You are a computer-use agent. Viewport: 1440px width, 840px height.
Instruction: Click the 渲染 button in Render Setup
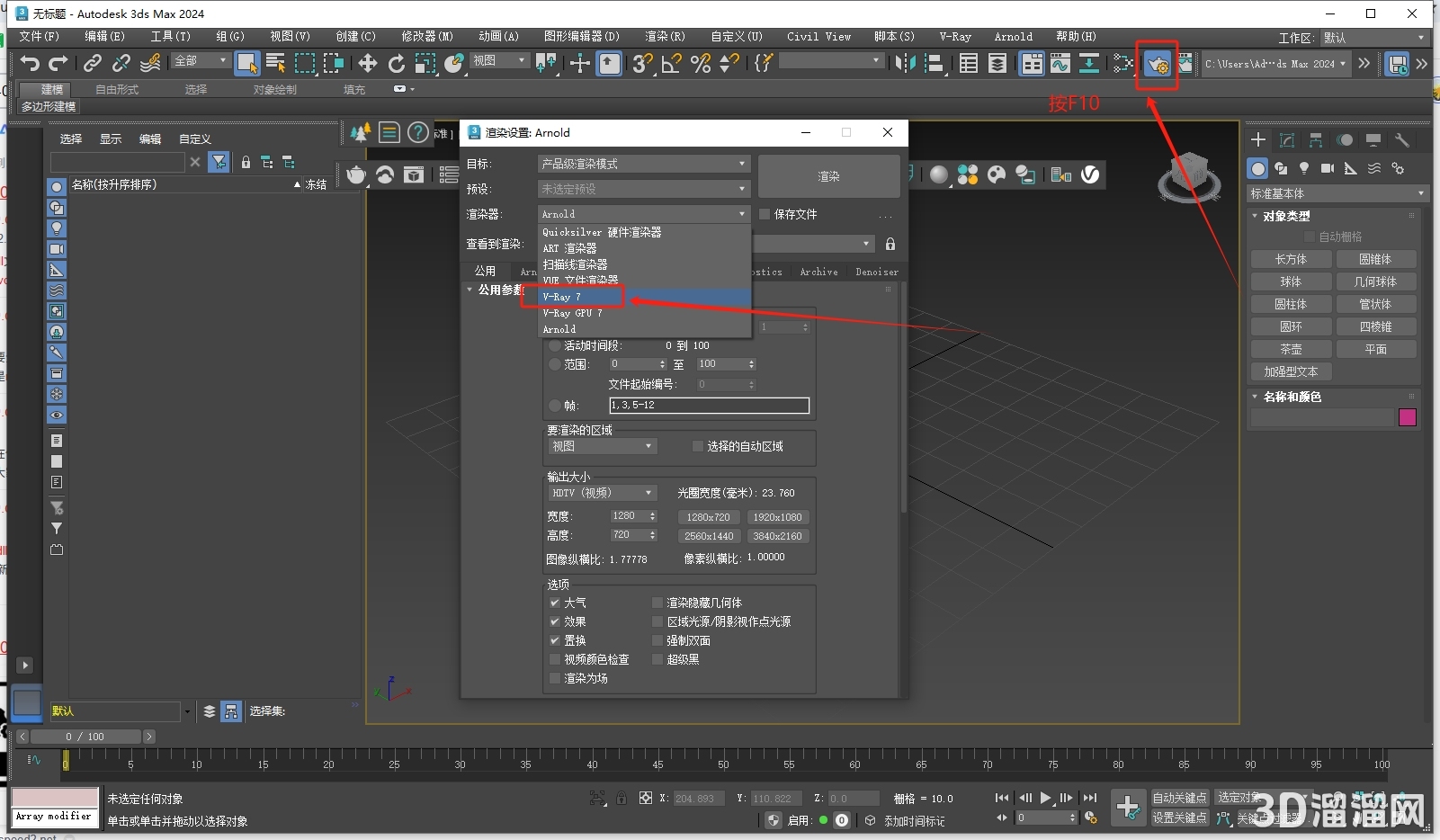pos(828,176)
